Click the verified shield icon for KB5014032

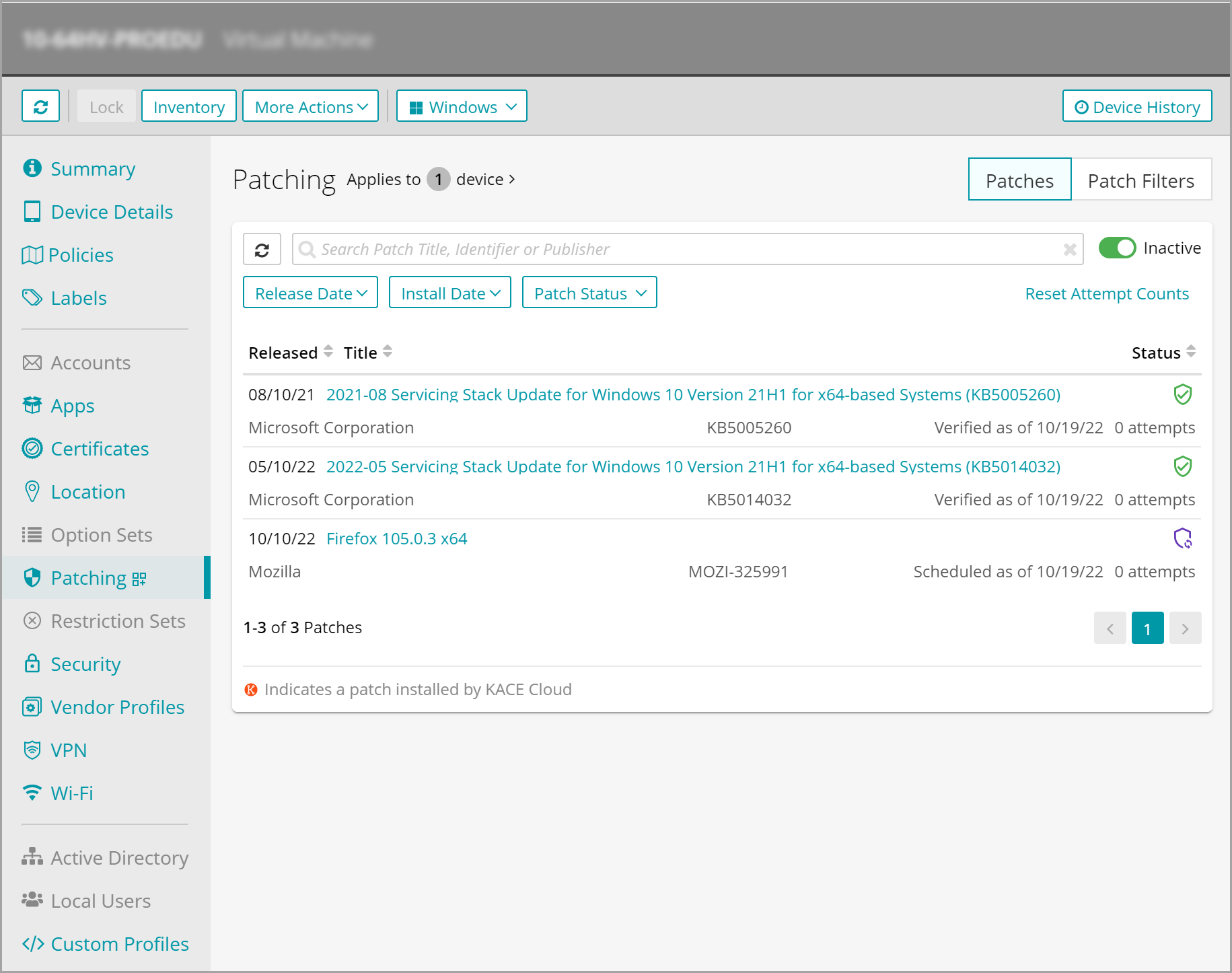(x=1182, y=466)
